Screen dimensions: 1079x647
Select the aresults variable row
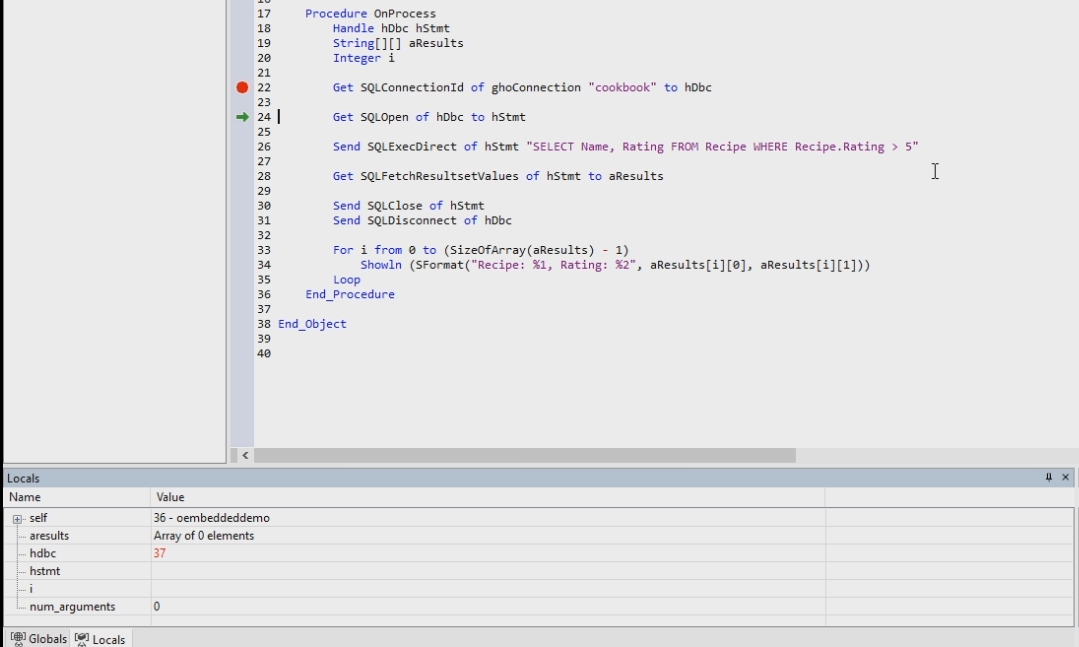(x=49, y=536)
